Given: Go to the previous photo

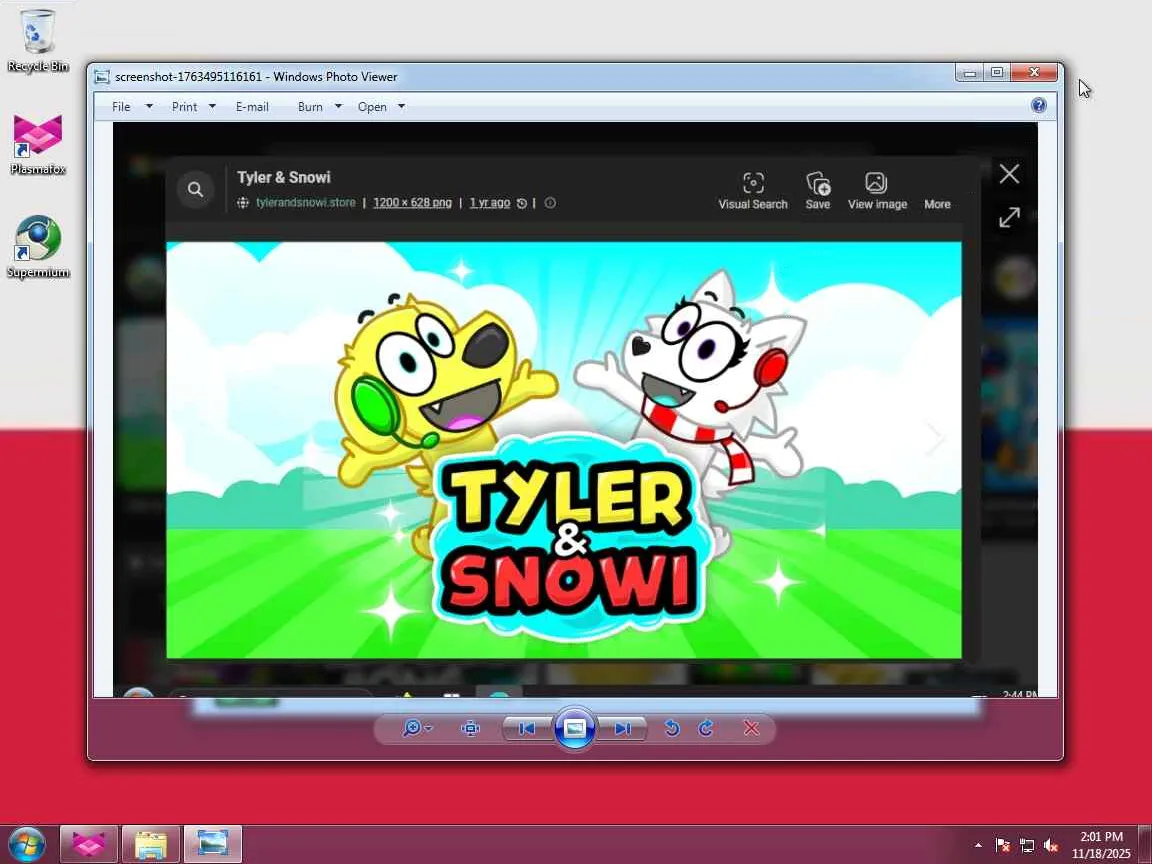Looking at the screenshot, I should coord(527,728).
